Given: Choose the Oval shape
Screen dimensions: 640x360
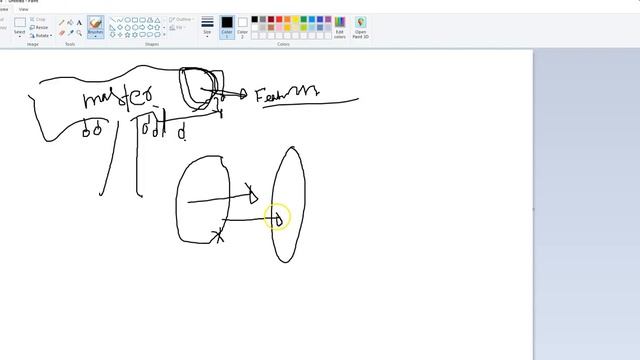Looking at the screenshot, I should pyautogui.click(x=127, y=20).
